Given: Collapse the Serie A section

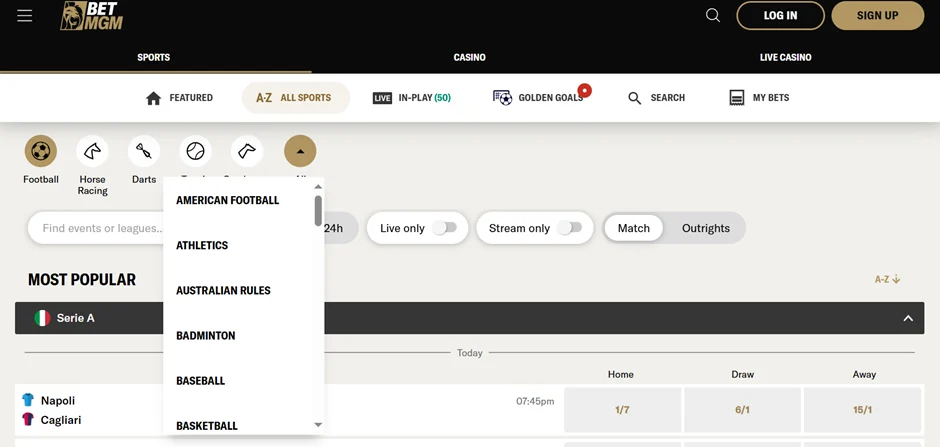Looking at the screenshot, I should (907, 318).
